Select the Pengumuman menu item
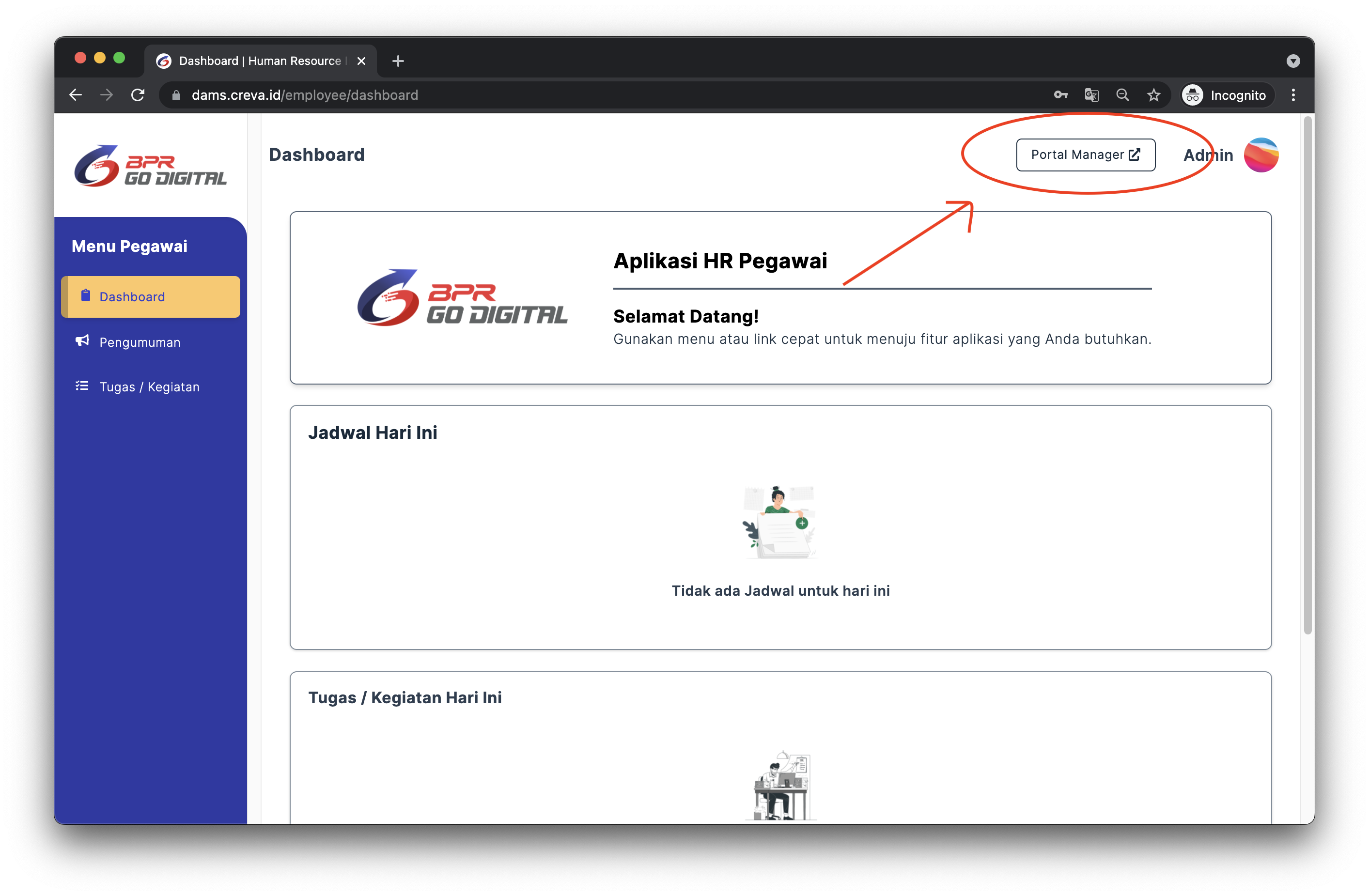The width and height of the screenshot is (1369, 896). coord(138,341)
